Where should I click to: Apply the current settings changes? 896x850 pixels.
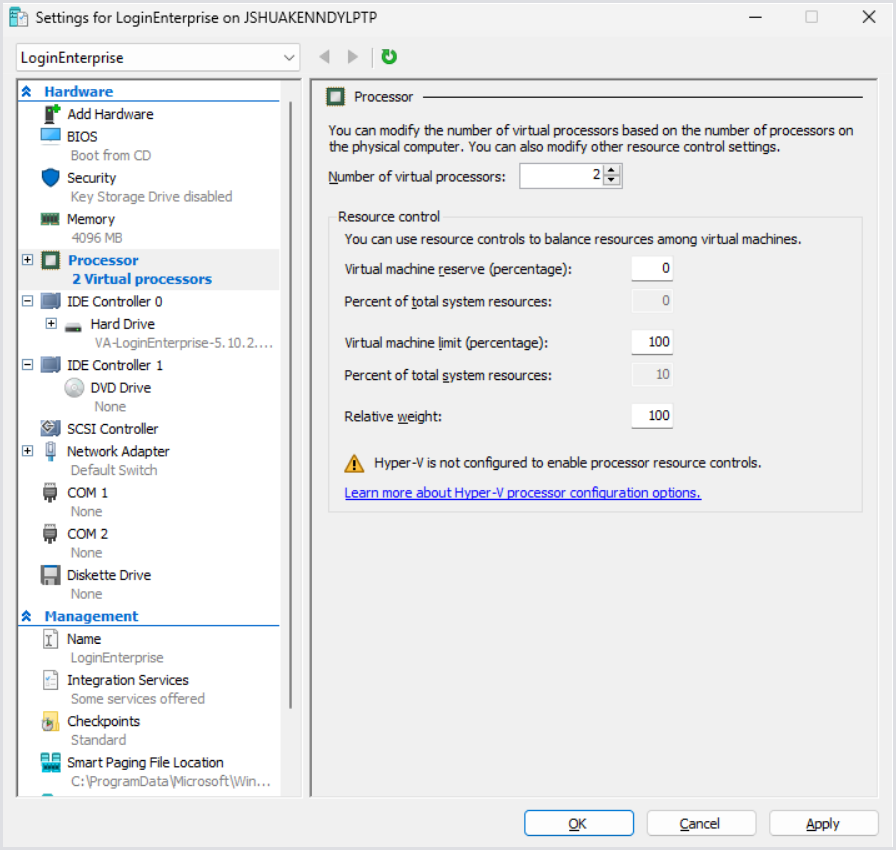[822, 823]
